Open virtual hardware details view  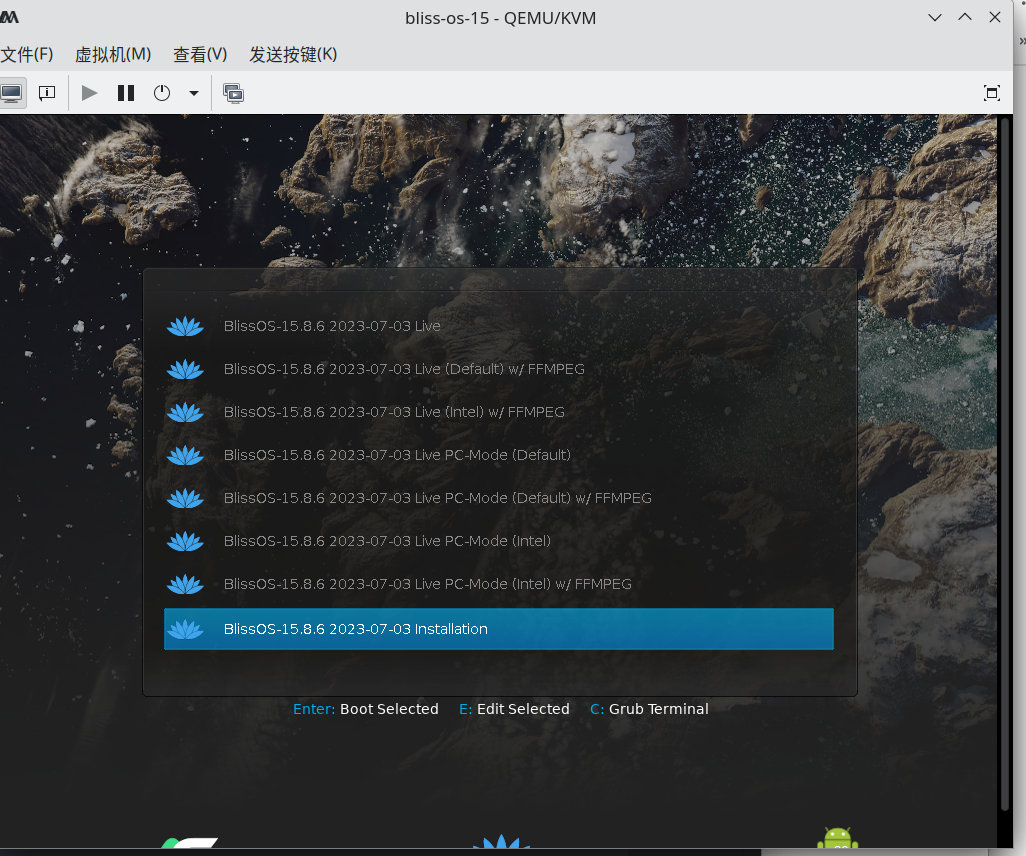pos(47,93)
